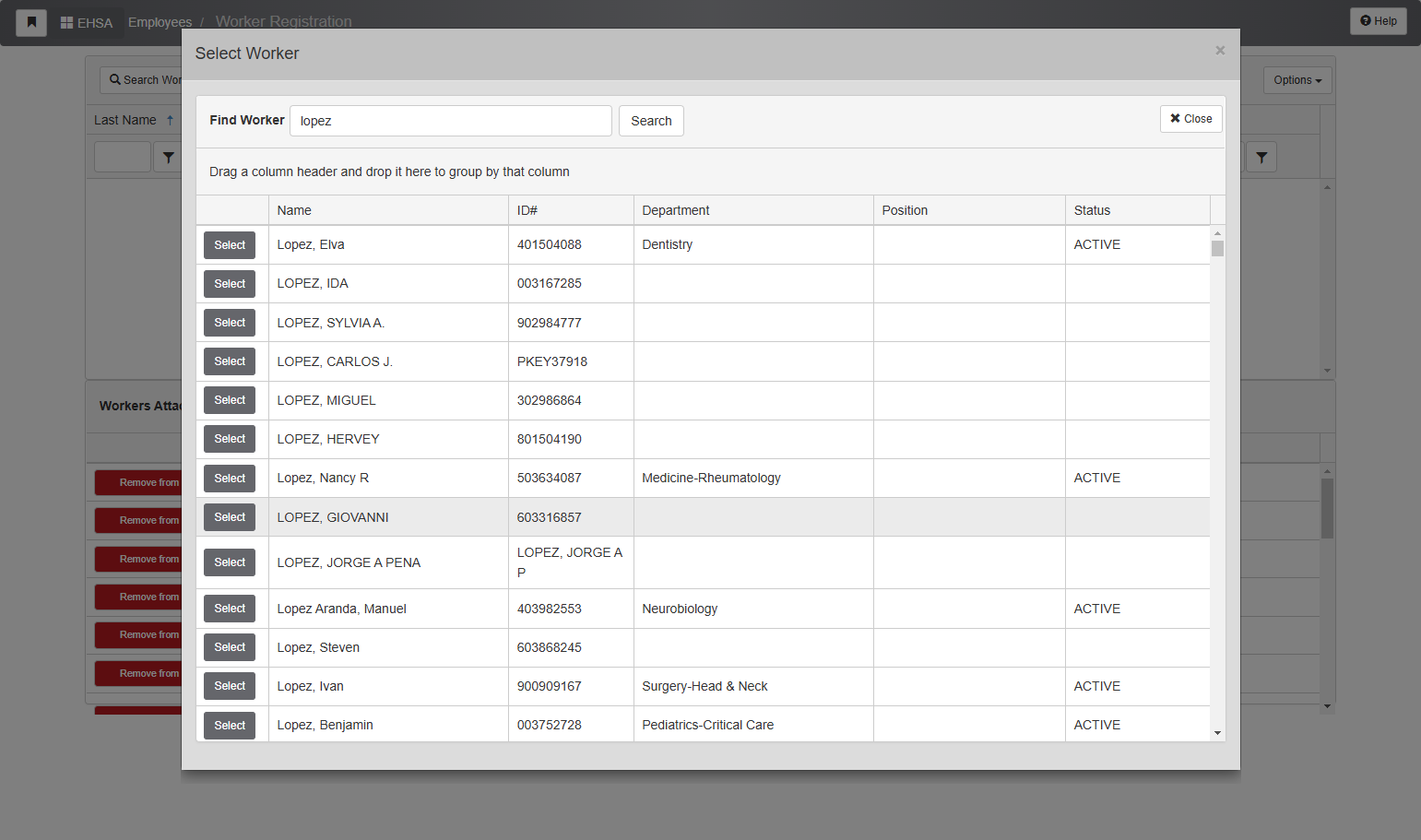This screenshot has width=1421, height=840.
Task: Open the EHSA grid menu icon
Action: click(66, 22)
